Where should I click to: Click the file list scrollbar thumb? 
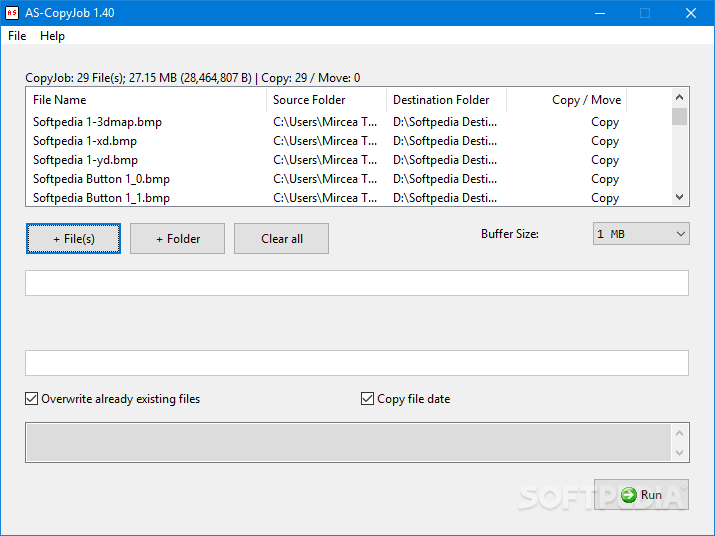[x=679, y=116]
